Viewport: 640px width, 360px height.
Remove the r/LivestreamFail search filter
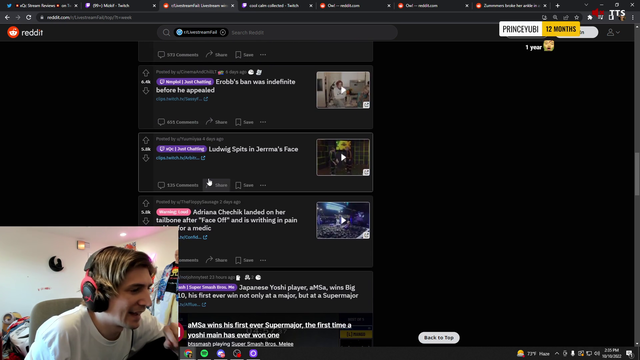click(x=223, y=32)
